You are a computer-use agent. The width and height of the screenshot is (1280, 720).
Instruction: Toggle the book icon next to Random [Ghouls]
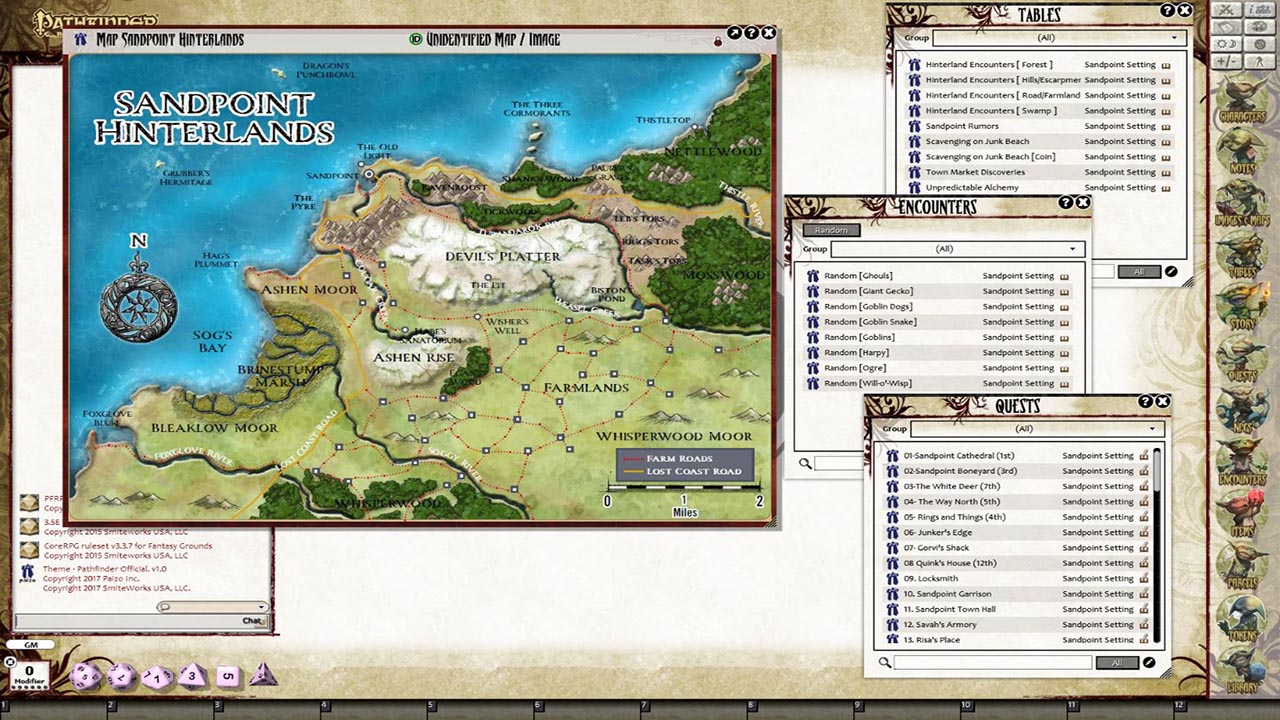pyautogui.click(x=1063, y=275)
